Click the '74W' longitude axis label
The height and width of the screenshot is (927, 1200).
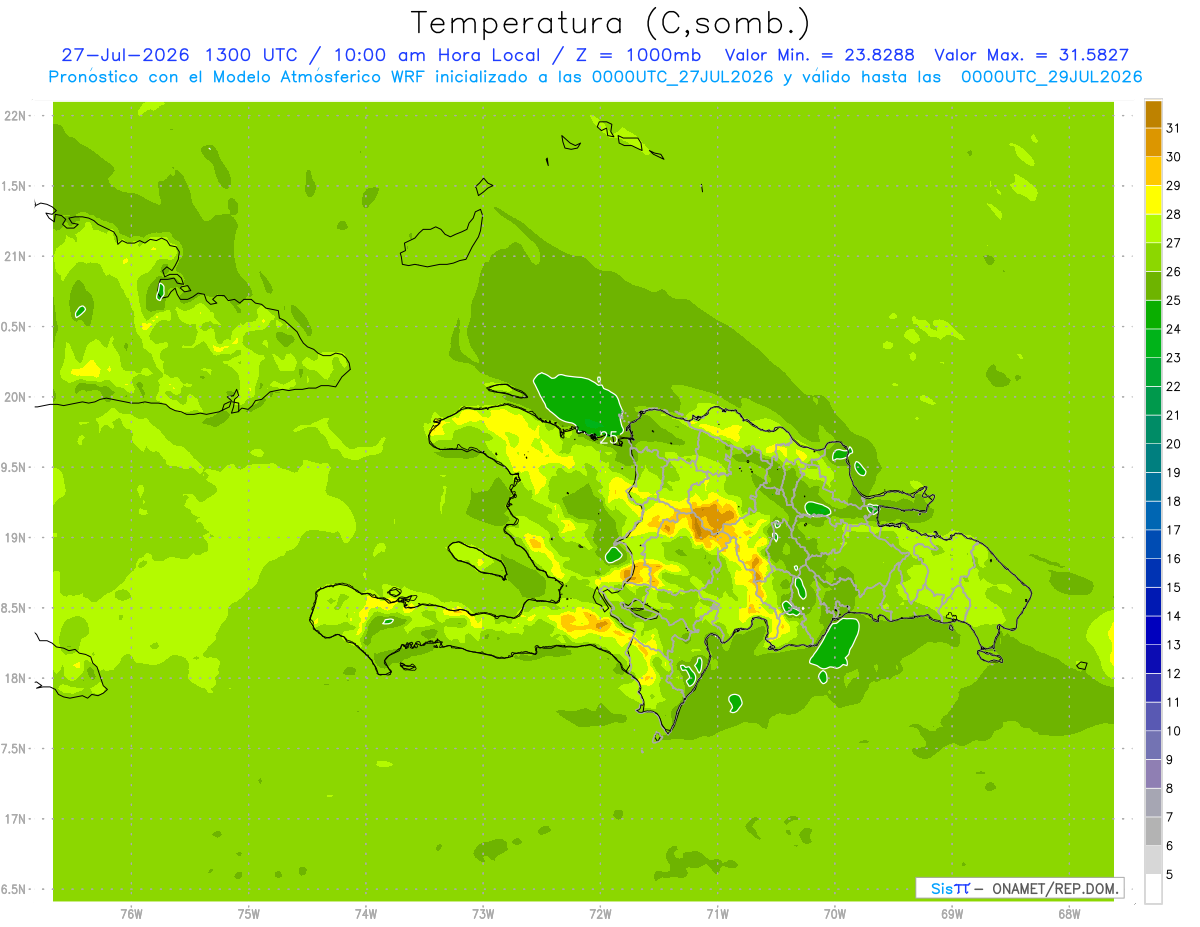tap(366, 914)
